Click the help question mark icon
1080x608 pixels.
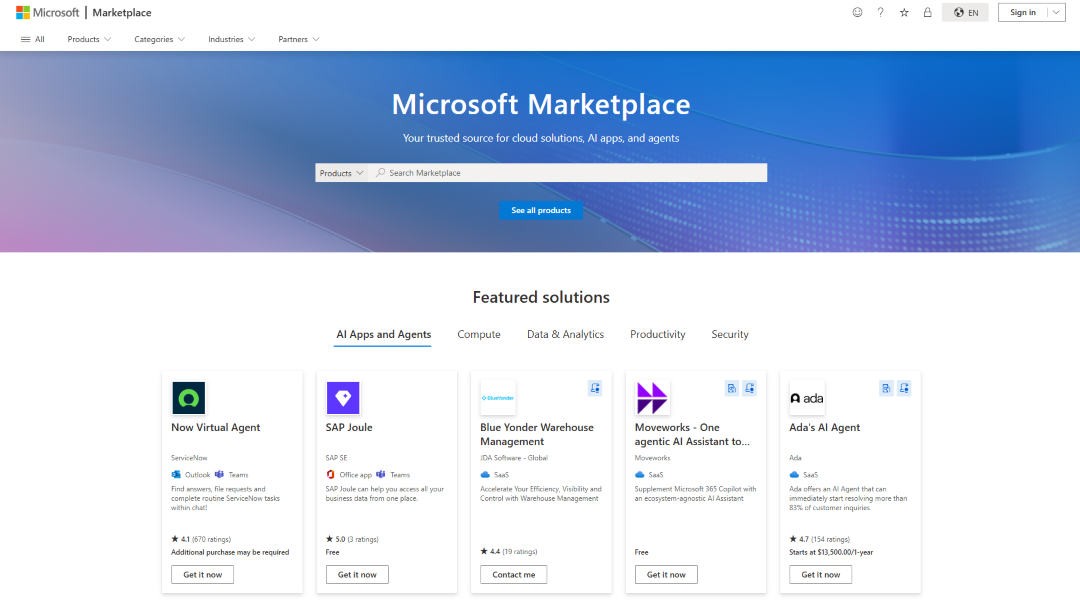(880, 12)
